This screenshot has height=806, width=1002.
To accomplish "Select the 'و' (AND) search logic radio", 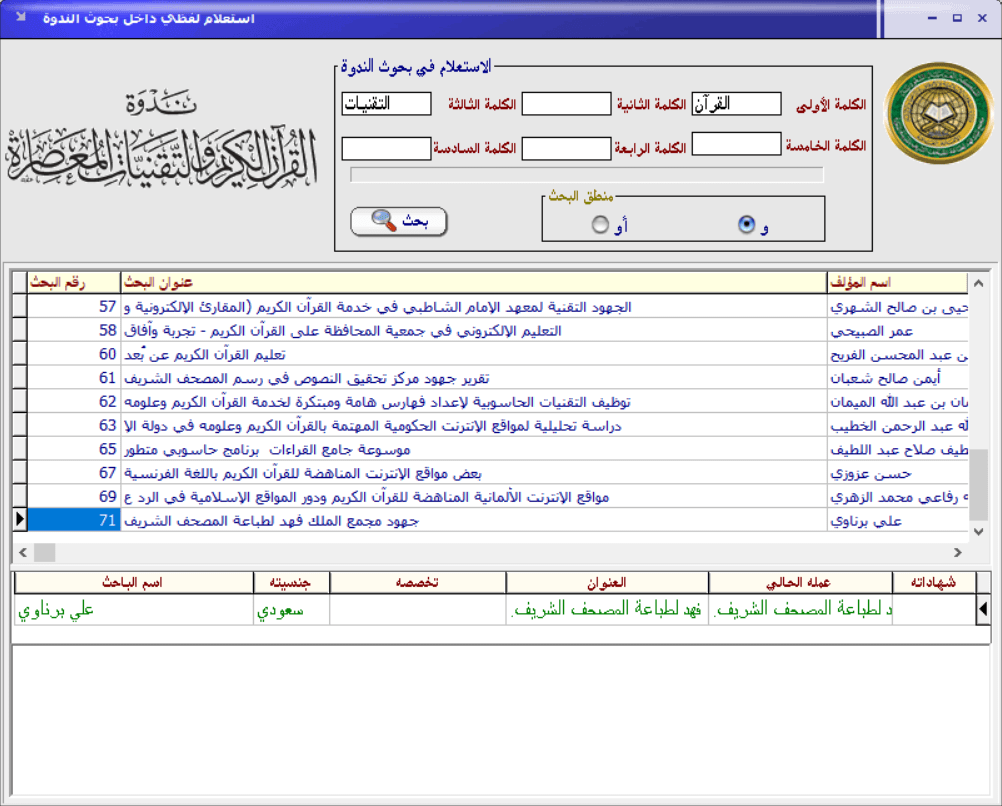I will [x=746, y=224].
